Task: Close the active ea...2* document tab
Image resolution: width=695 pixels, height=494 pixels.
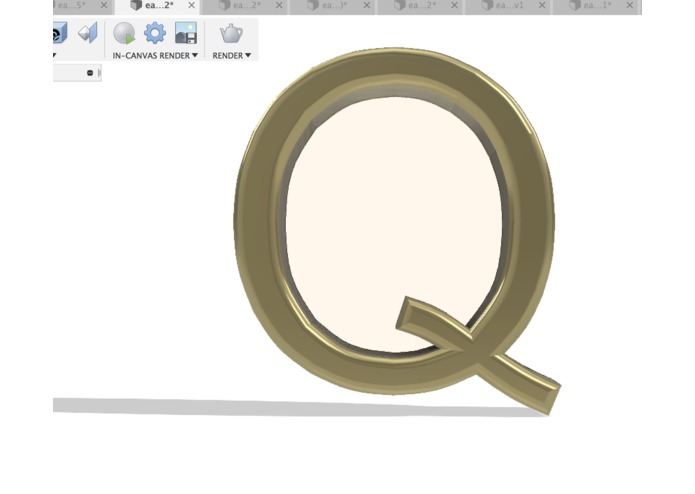Action: coord(191,5)
